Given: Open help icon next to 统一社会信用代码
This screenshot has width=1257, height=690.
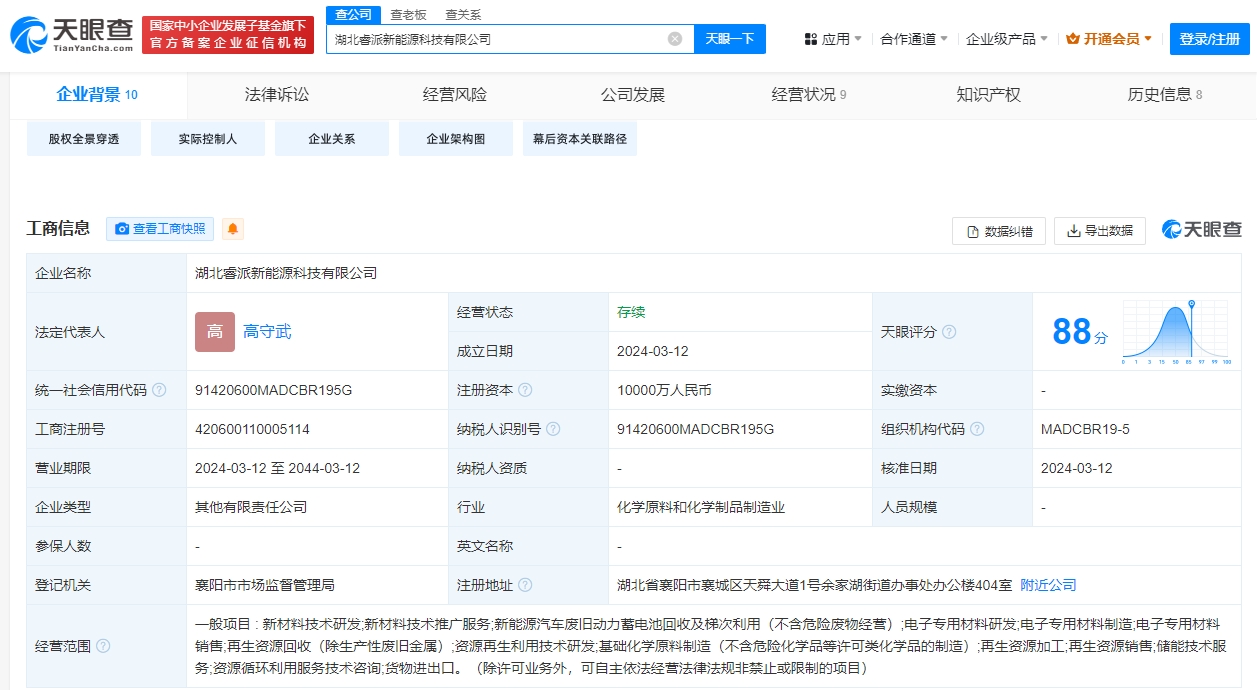Looking at the screenshot, I should 159,390.
